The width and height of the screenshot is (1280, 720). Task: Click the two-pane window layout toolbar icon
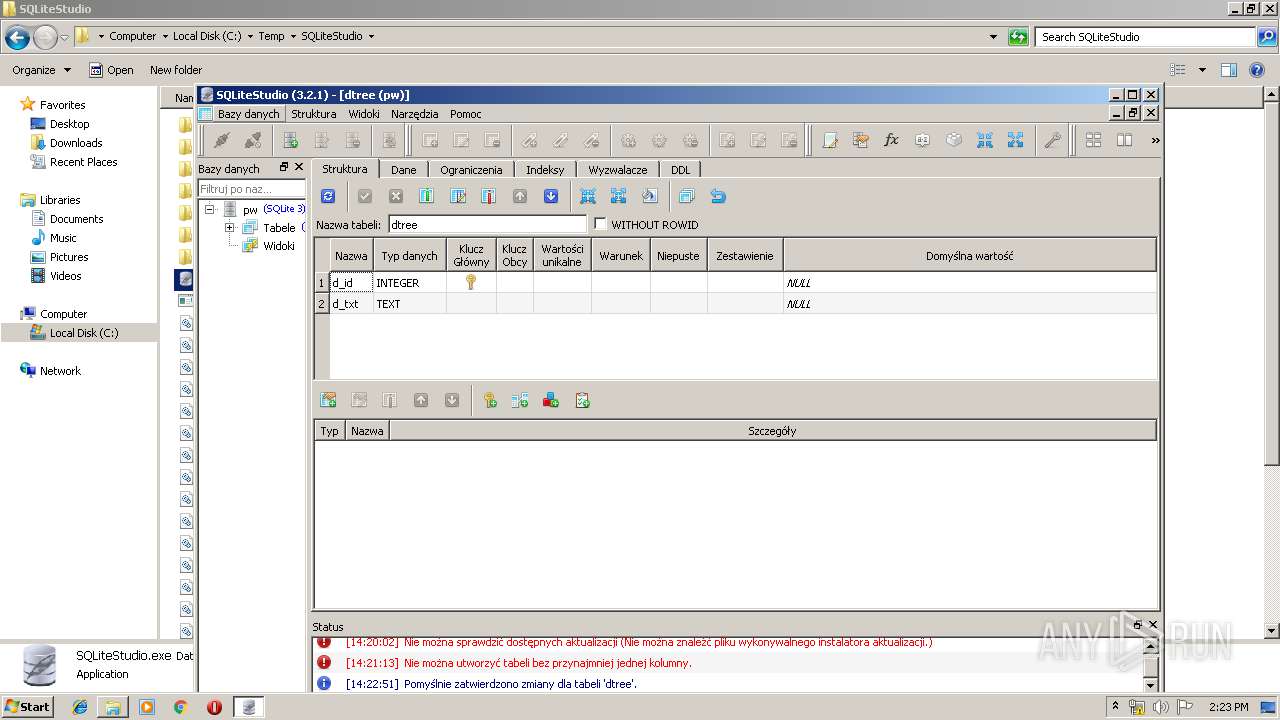[1124, 140]
